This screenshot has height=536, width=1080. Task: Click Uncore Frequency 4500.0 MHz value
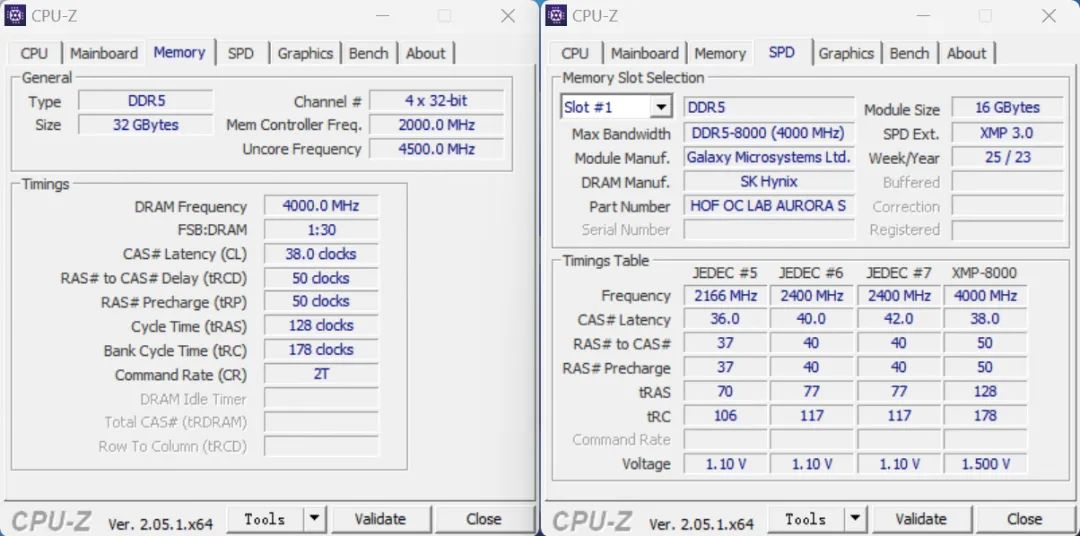(x=437, y=149)
